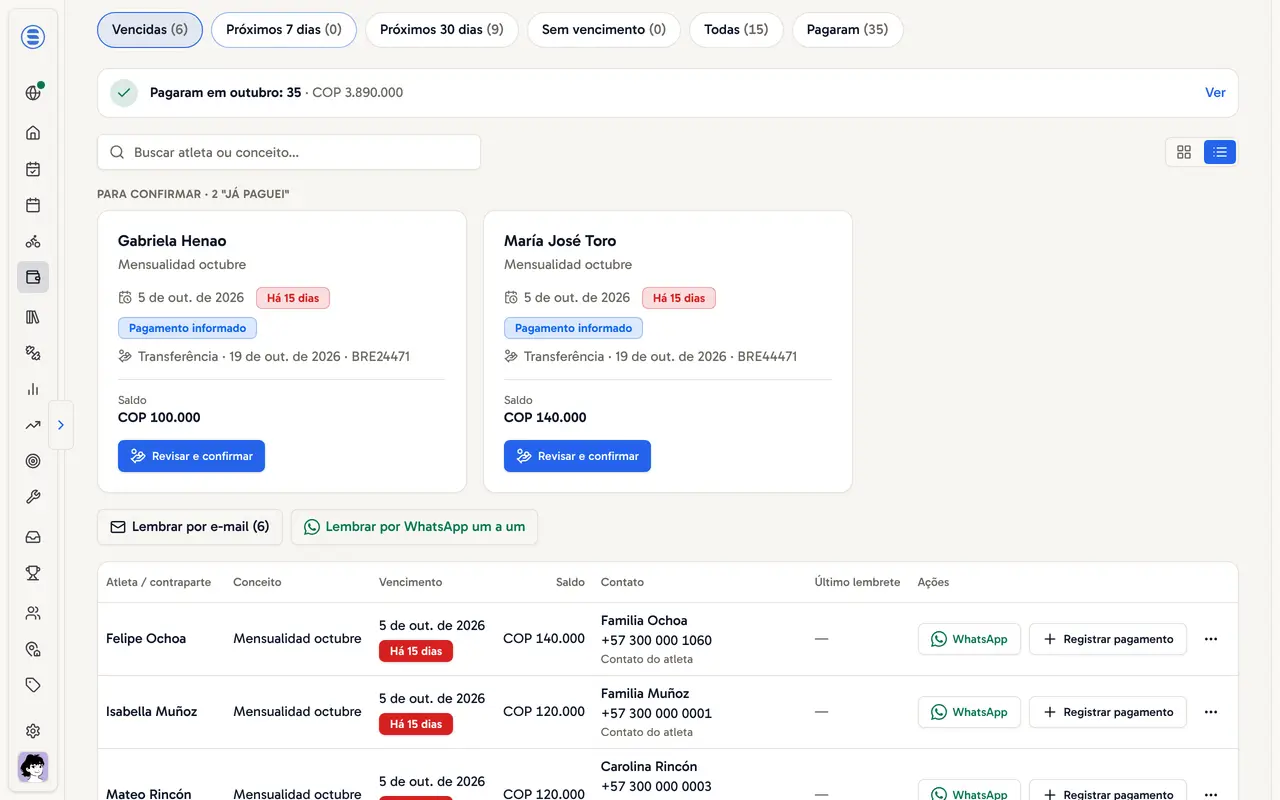Open the map pin icon in sidebar

coord(33,649)
